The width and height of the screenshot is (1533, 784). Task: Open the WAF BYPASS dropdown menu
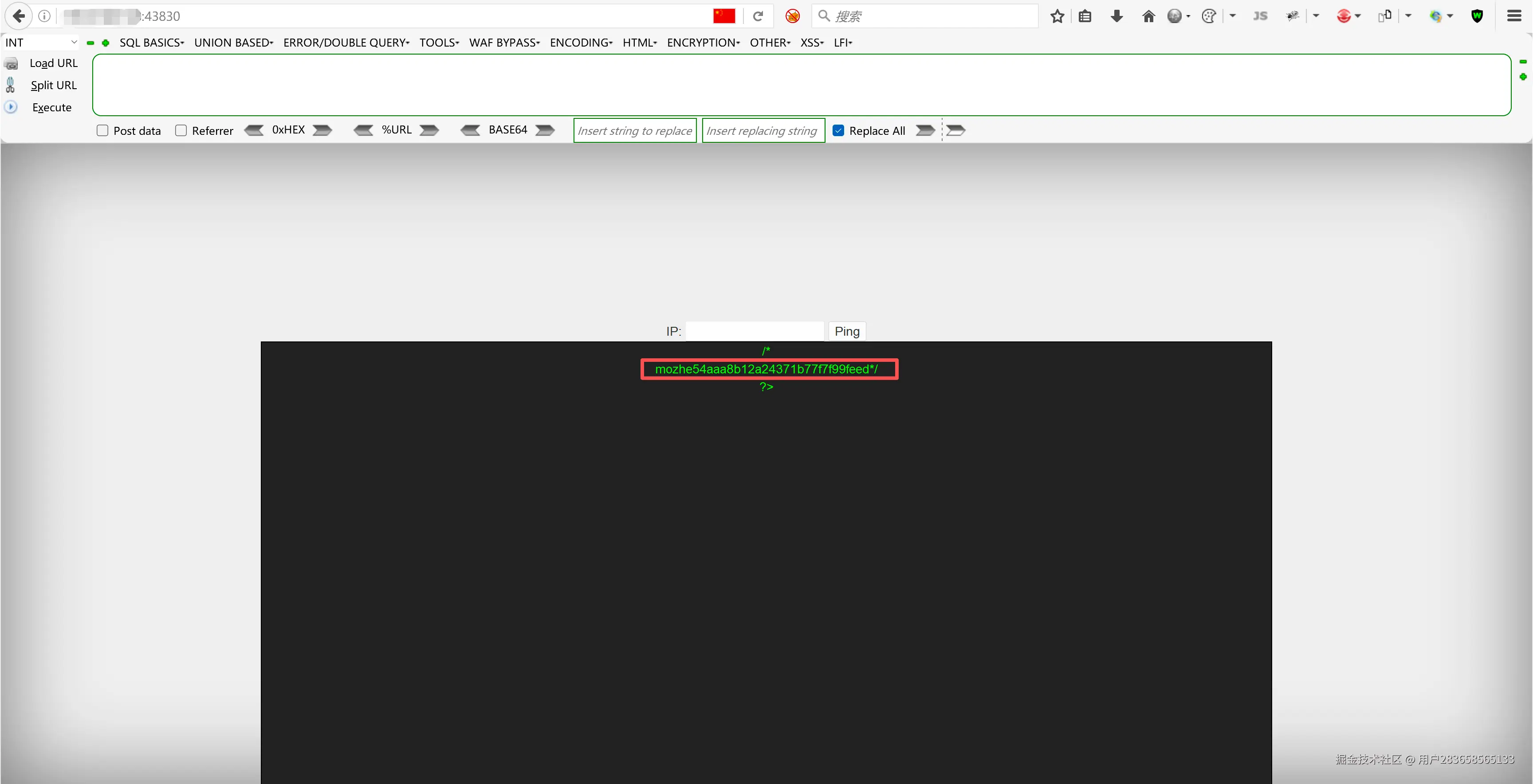click(504, 42)
